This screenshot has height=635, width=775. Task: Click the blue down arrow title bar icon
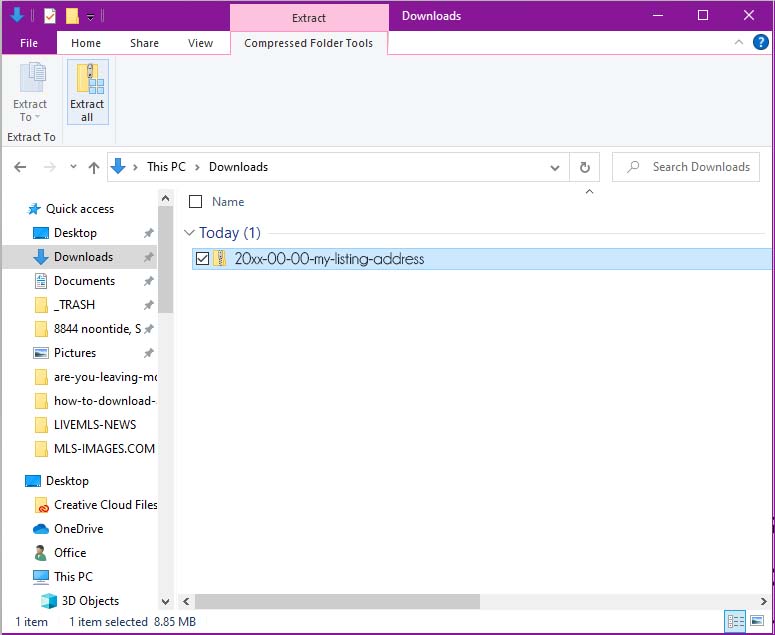pos(17,15)
